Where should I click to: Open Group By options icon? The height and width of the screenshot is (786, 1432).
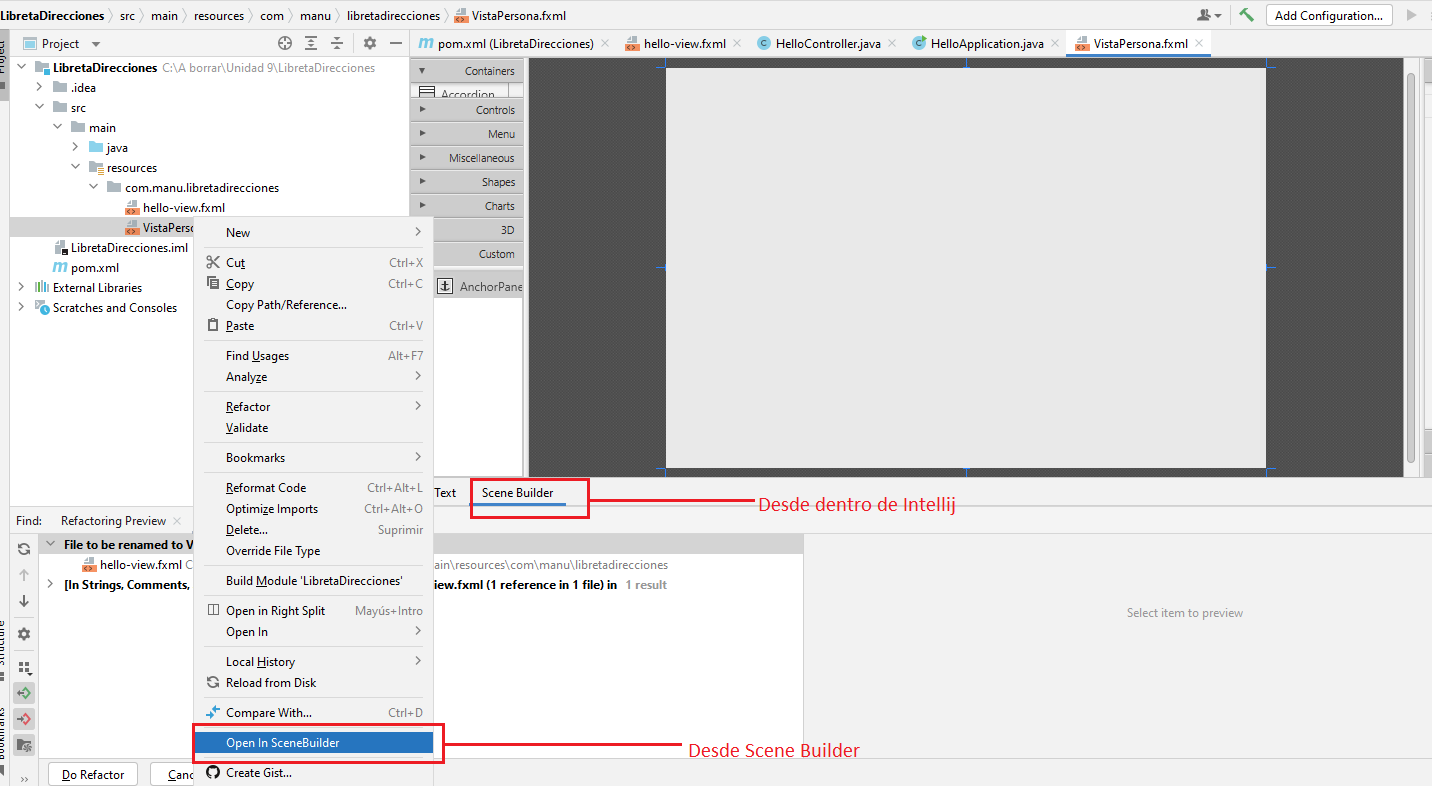tap(24, 667)
